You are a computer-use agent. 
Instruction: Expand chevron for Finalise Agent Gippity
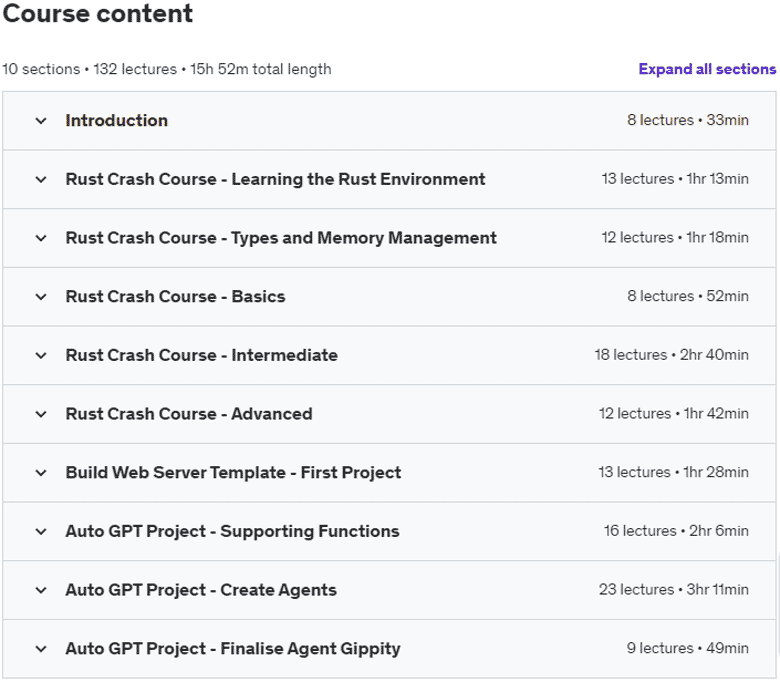(x=41, y=649)
